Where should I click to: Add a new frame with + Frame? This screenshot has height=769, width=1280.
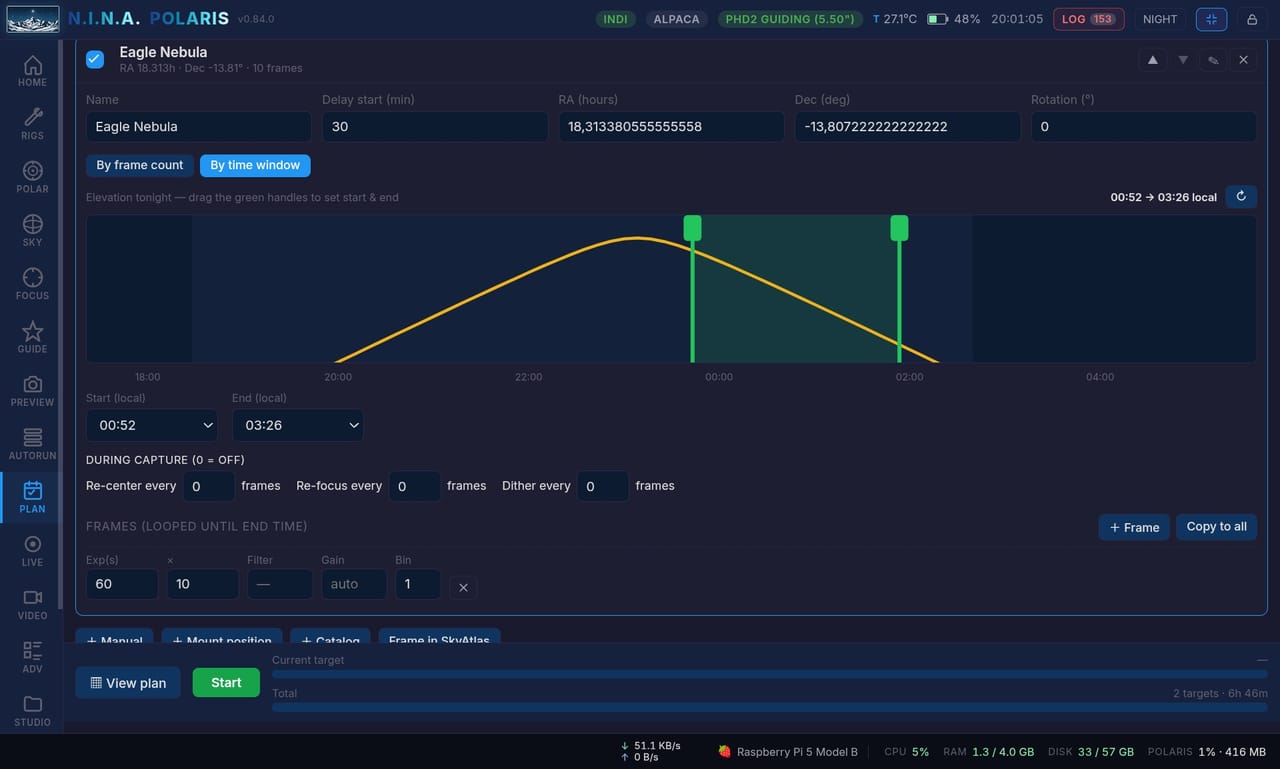[x=1134, y=527]
